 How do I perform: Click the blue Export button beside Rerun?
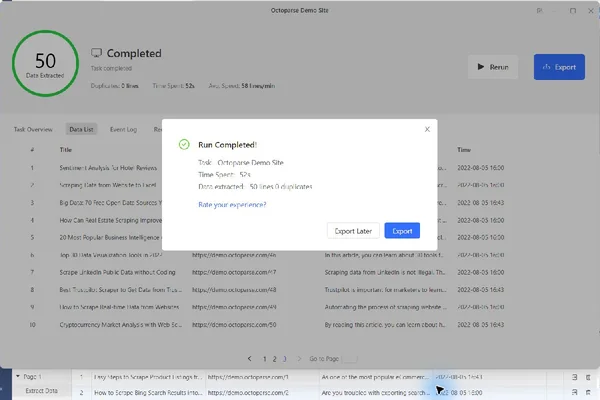click(x=559, y=67)
